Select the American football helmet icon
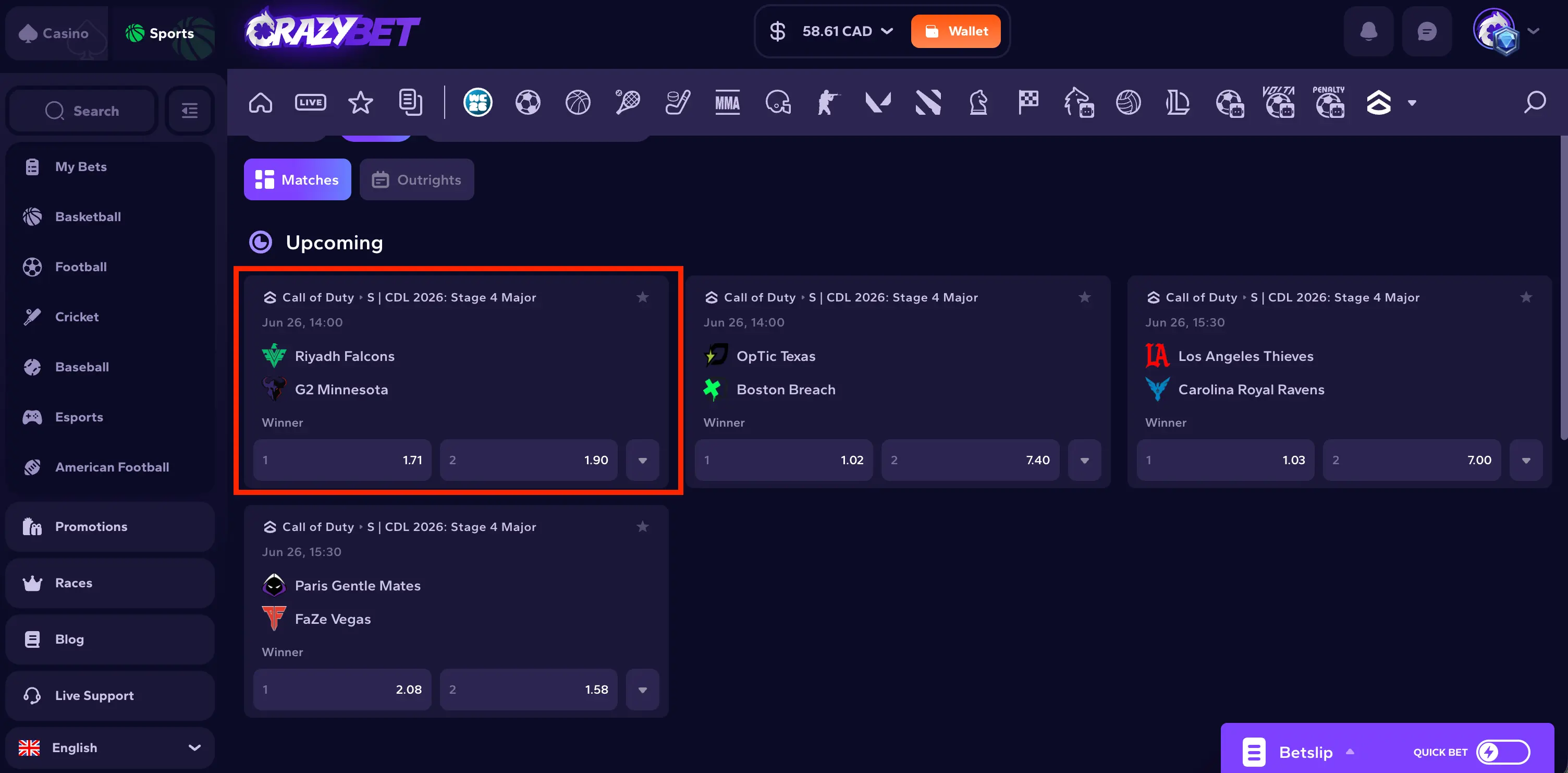This screenshot has width=1568, height=773. click(778, 102)
